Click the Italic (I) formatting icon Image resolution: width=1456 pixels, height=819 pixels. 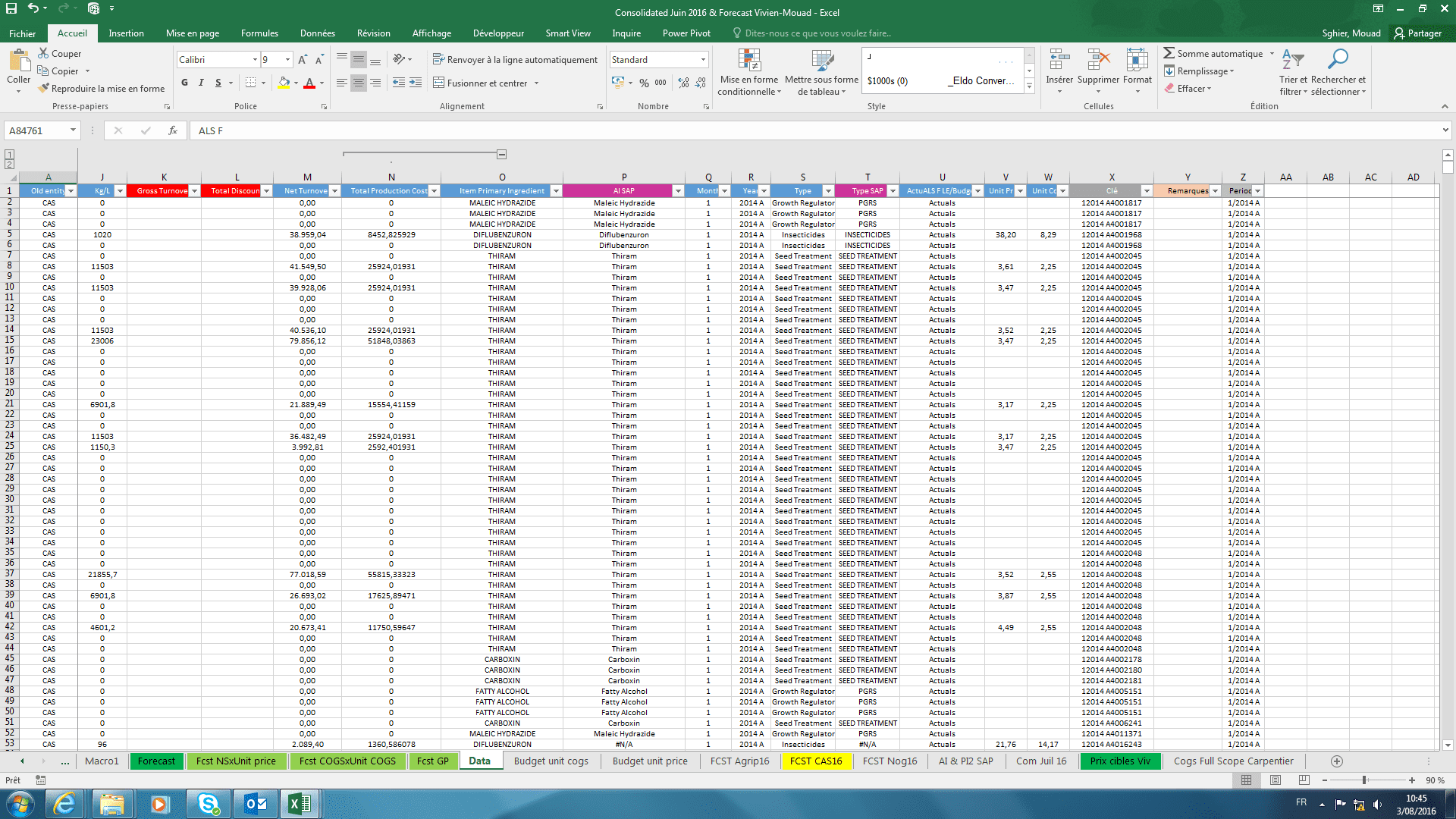(201, 83)
